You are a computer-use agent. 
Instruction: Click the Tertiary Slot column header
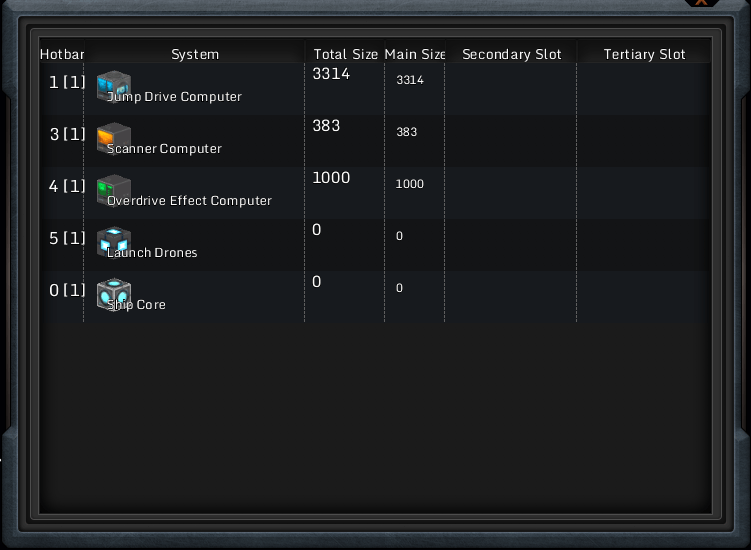coord(644,54)
